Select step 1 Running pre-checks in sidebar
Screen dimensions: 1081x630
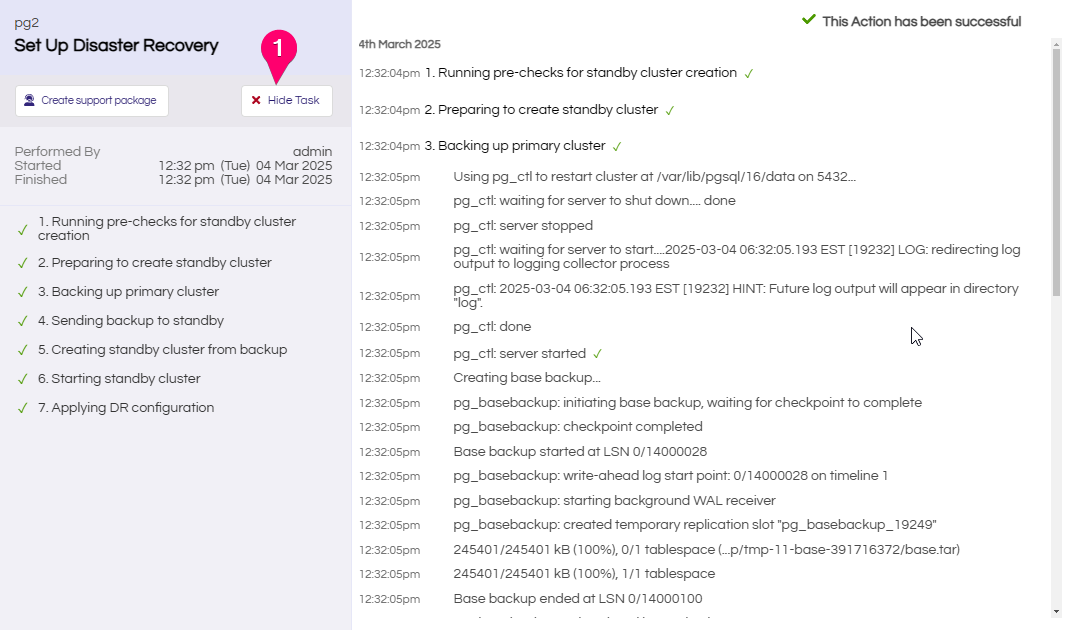pos(167,229)
